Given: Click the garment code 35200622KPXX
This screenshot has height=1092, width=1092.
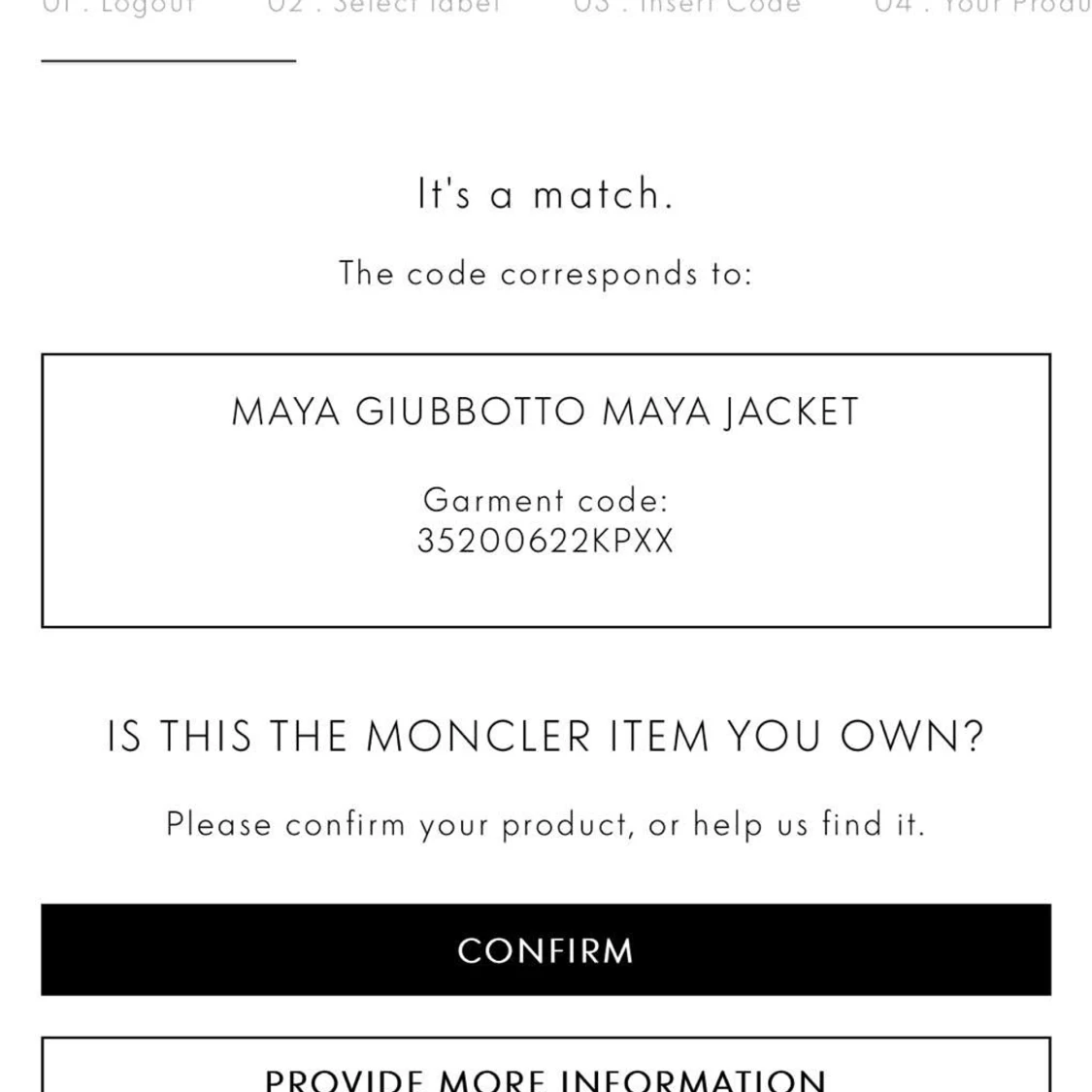Looking at the screenshot, I should 546,540.
